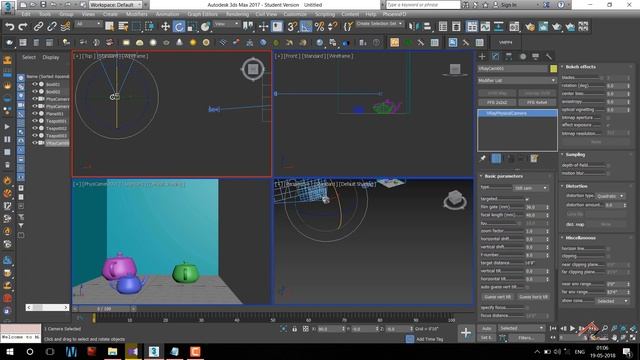Select the Select and Uniform Scale tool
Viewport: 640px width, 360px height.
point(192,27)
